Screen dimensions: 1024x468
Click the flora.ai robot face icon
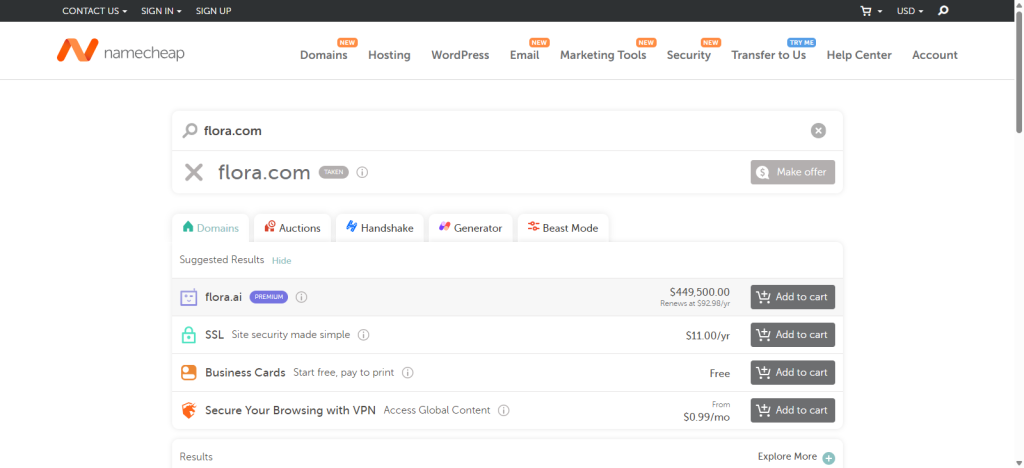[x=189, y=297]
